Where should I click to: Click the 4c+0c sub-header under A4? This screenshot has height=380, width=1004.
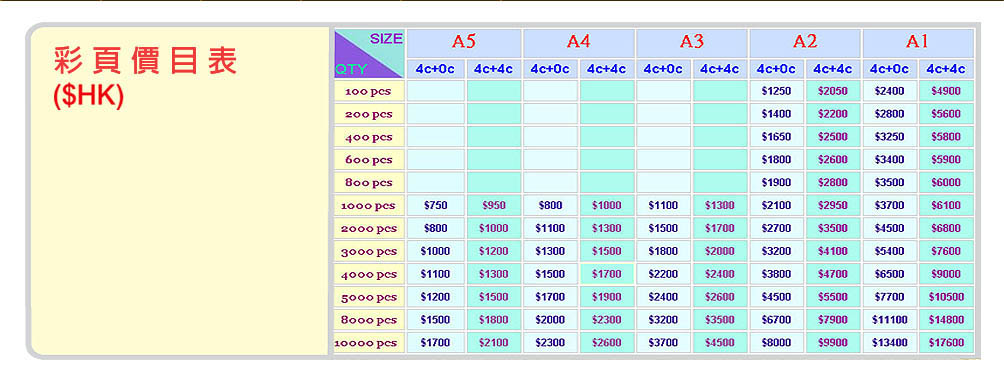pos(550,69)
